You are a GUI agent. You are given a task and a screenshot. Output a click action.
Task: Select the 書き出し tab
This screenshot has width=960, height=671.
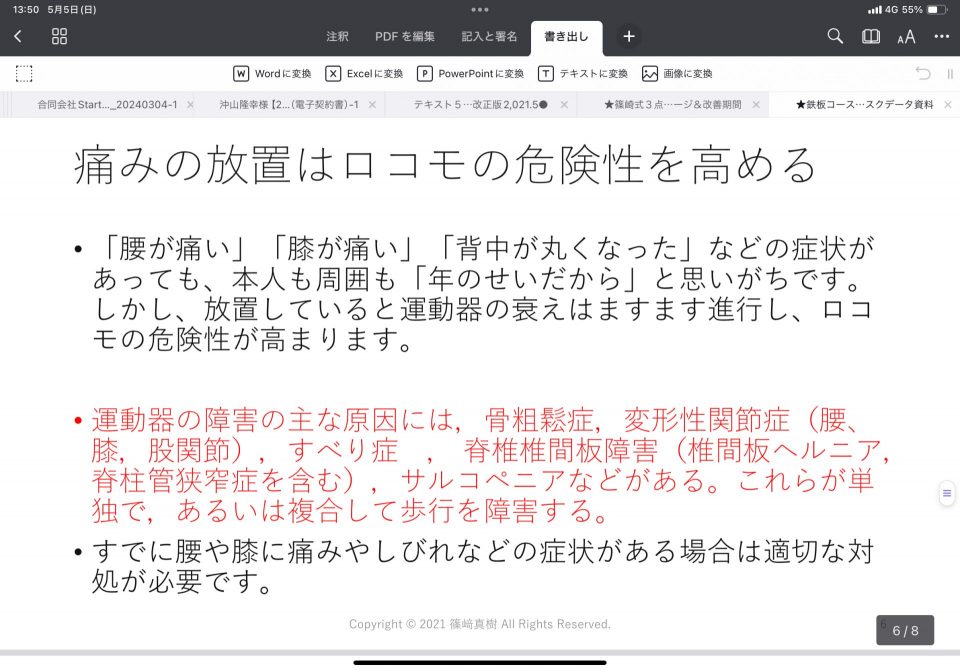tap(566, 37)
